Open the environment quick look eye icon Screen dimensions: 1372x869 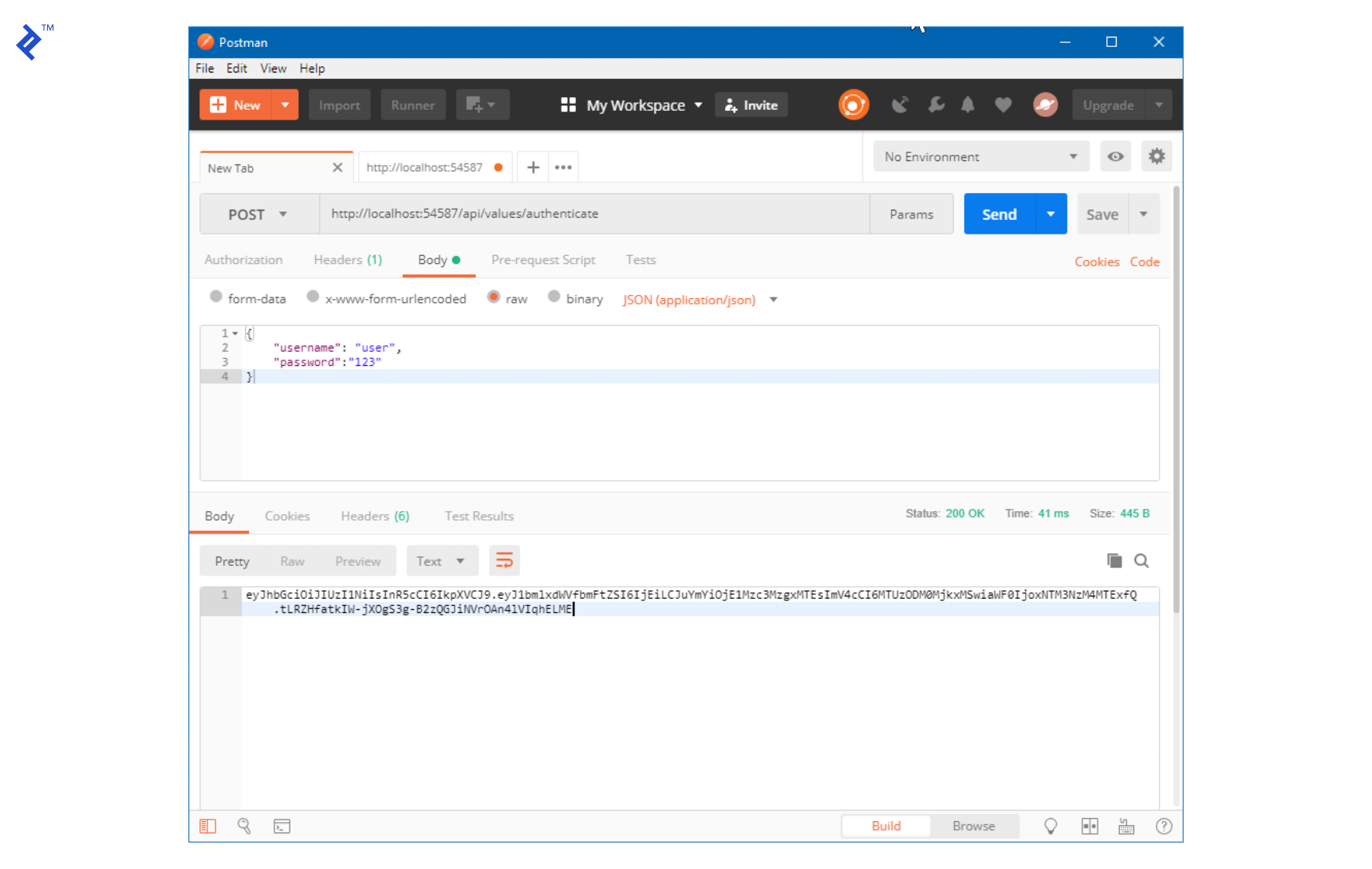click(1115, 156)
